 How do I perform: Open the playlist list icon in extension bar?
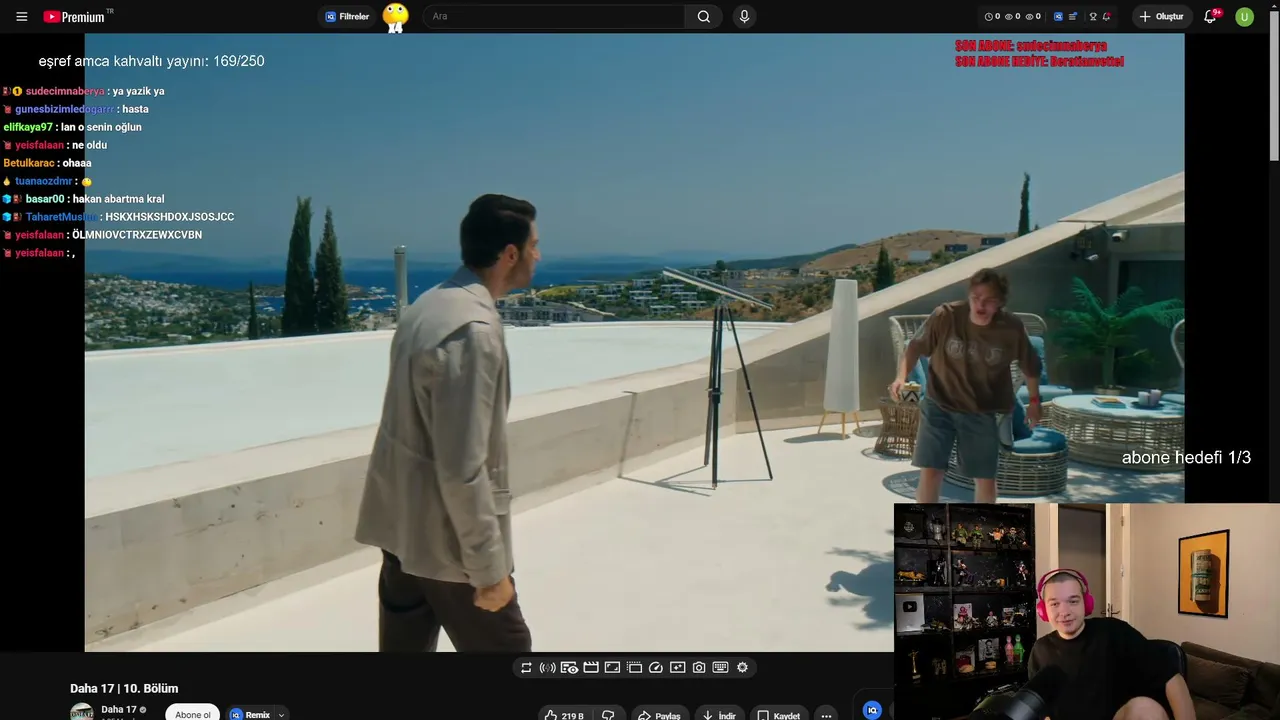pos(1073,17)
